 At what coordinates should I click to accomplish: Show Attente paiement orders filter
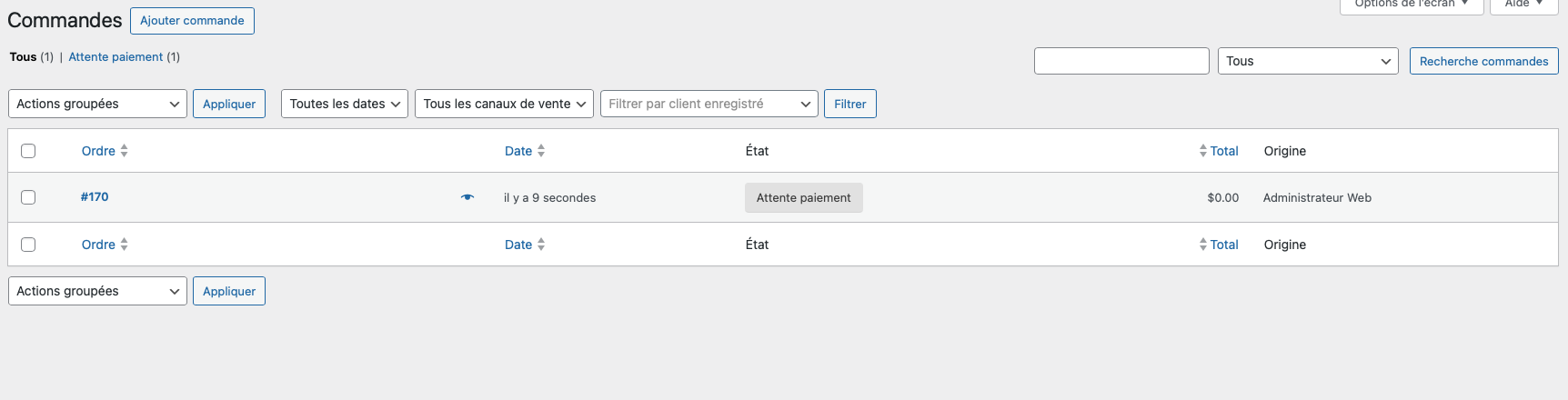tap(116, 56)
